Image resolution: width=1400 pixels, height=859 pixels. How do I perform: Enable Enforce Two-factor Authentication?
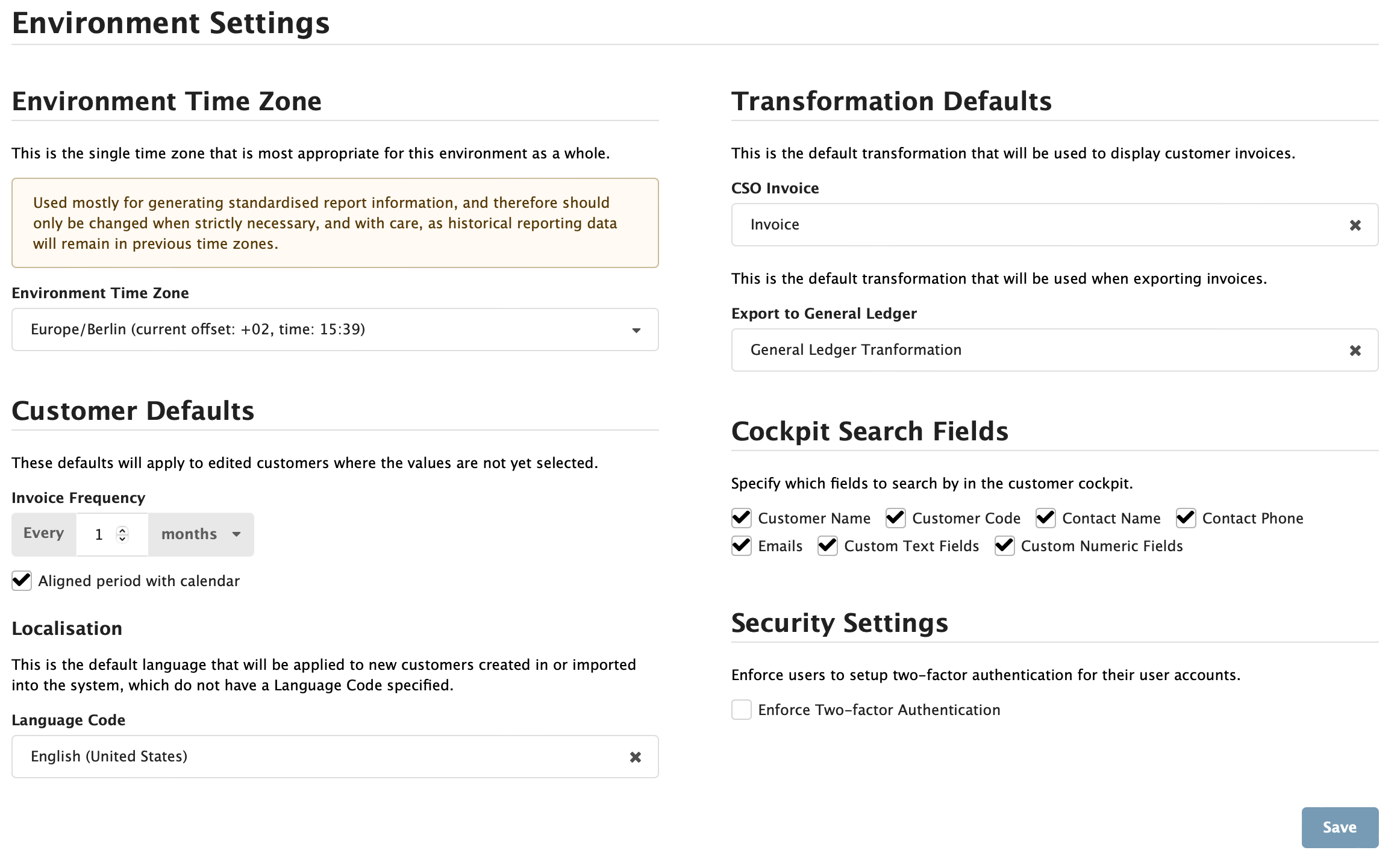(741, 710)
